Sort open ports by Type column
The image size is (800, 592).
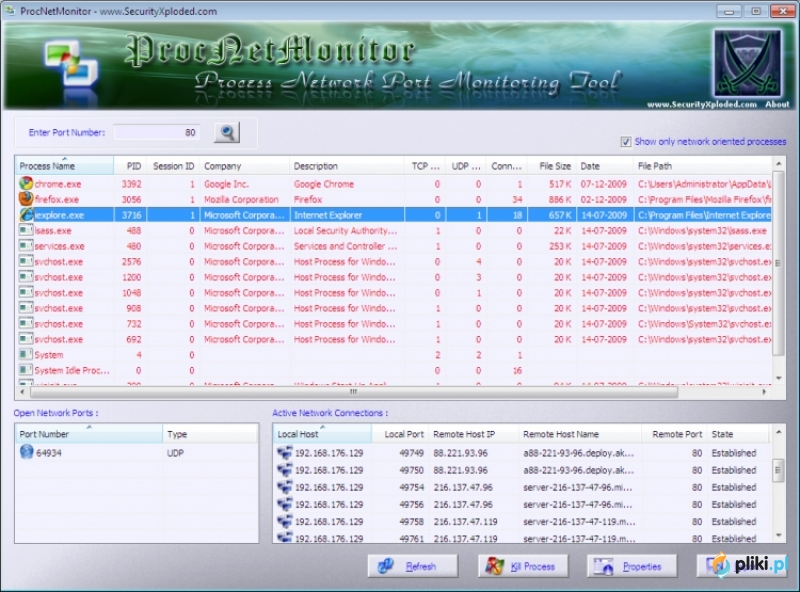[210, 434]
